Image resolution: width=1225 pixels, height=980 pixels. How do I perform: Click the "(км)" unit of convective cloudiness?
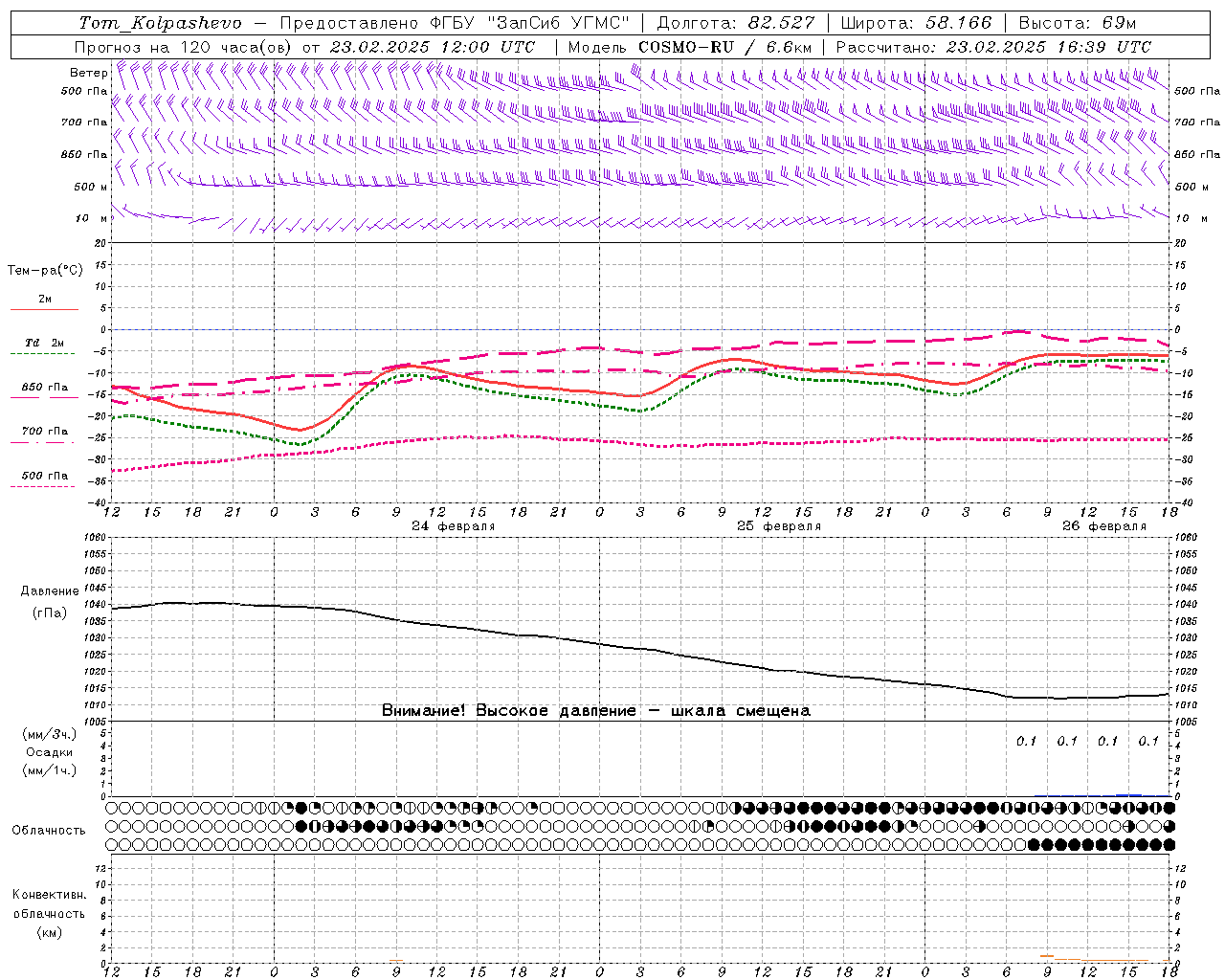[x=50, y=932]
